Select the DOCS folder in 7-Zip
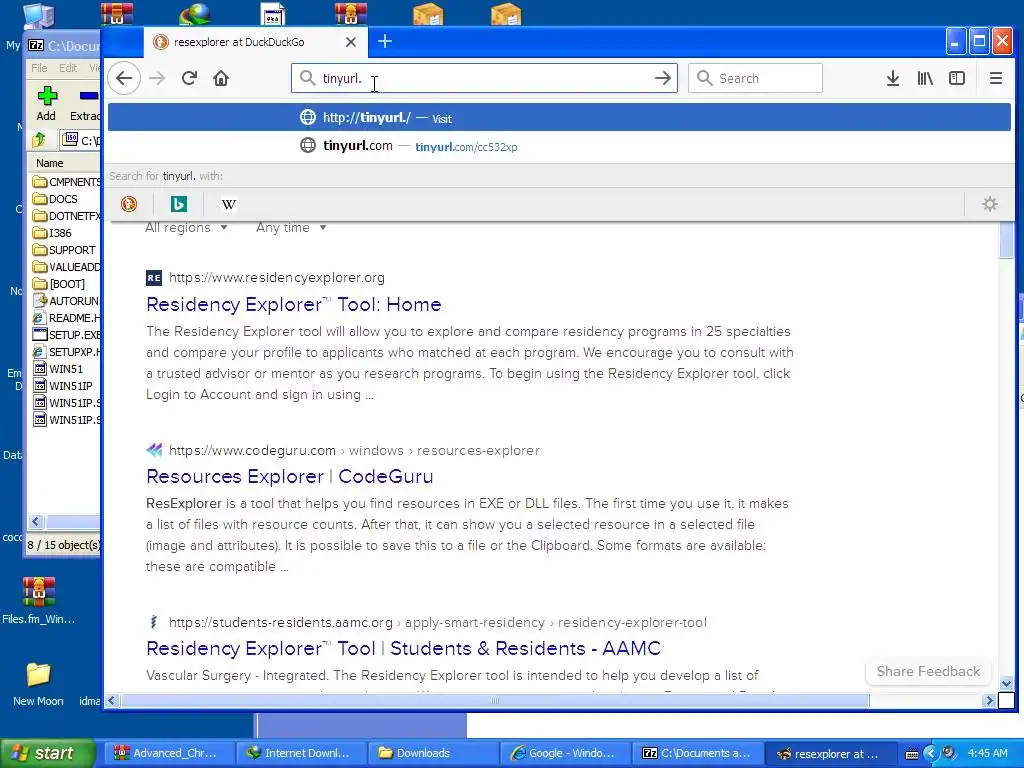Image resolution: width=1024 pixels, height=768 pixels. coord(56,199)
